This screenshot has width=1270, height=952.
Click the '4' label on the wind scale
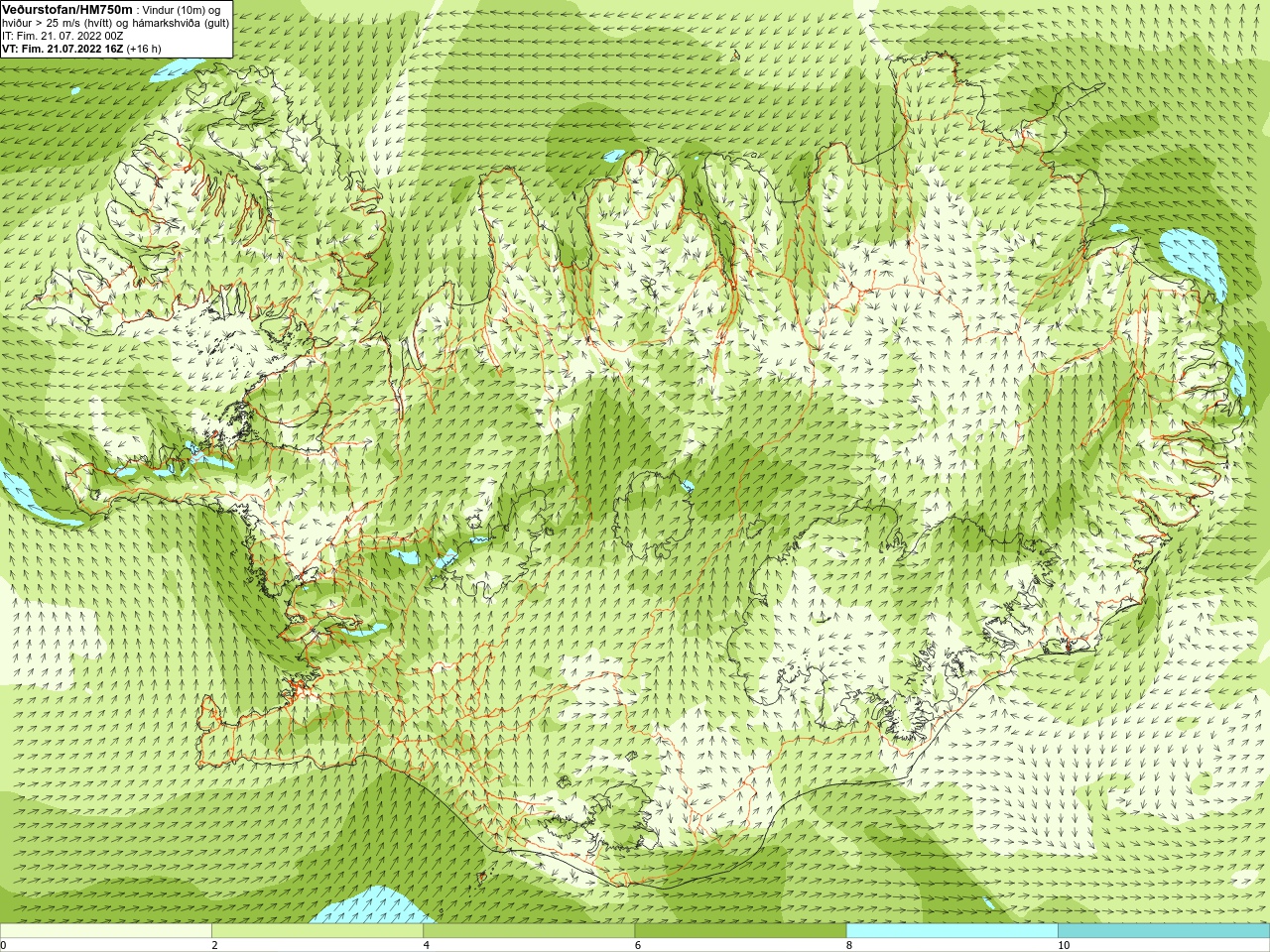[426, 945]
